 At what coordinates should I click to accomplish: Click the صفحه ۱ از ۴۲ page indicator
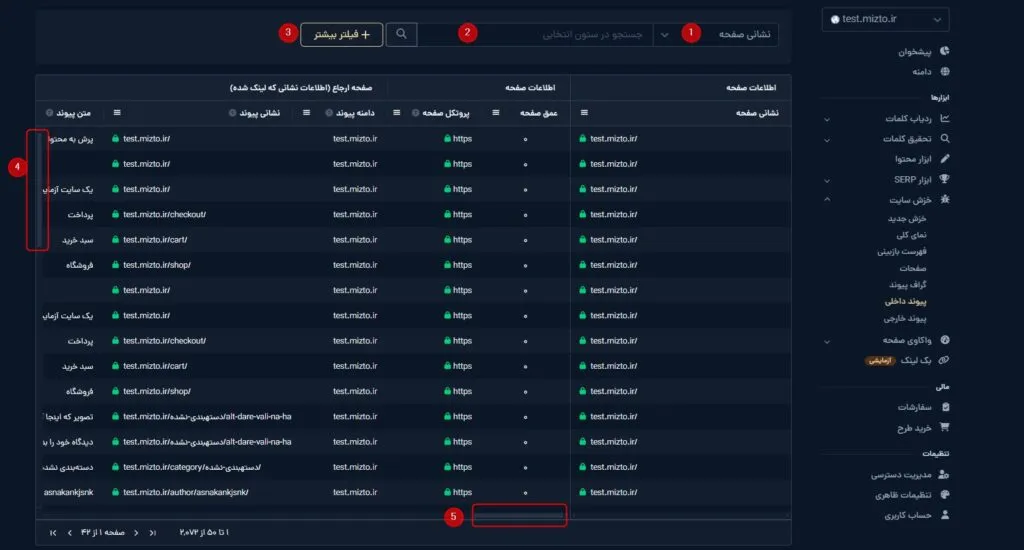pyautogui.click(x=103, y=533)
